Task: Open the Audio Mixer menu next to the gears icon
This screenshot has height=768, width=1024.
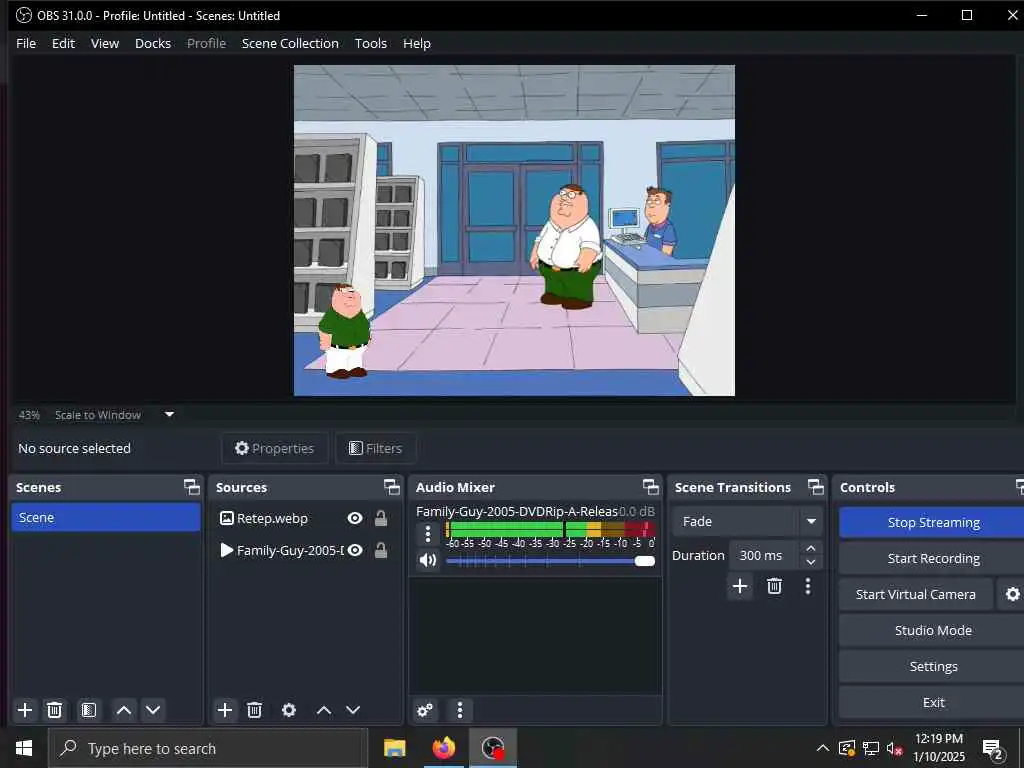Action: pos(460,710)
